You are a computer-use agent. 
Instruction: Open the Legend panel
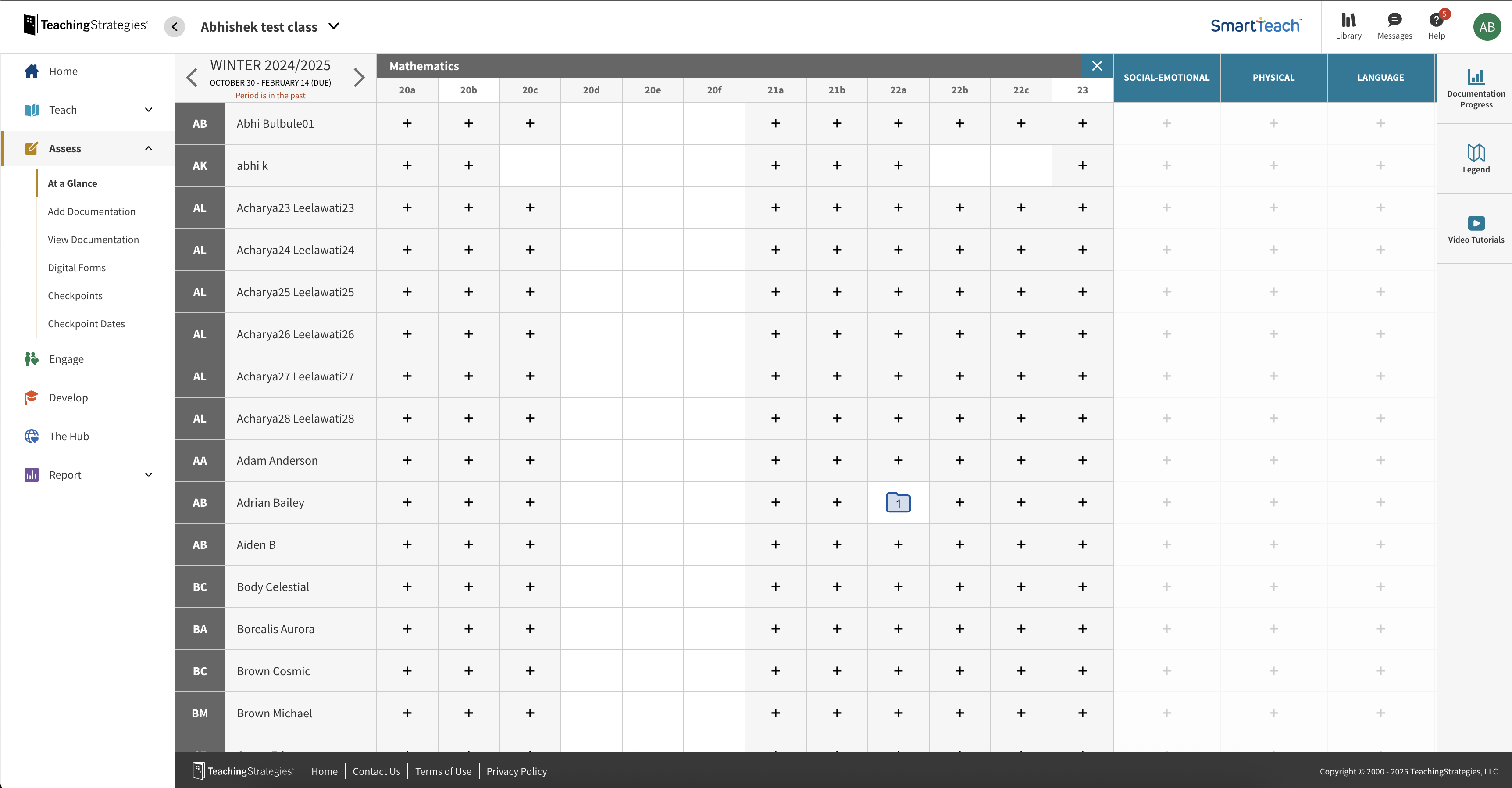(x=1476, y=158)
